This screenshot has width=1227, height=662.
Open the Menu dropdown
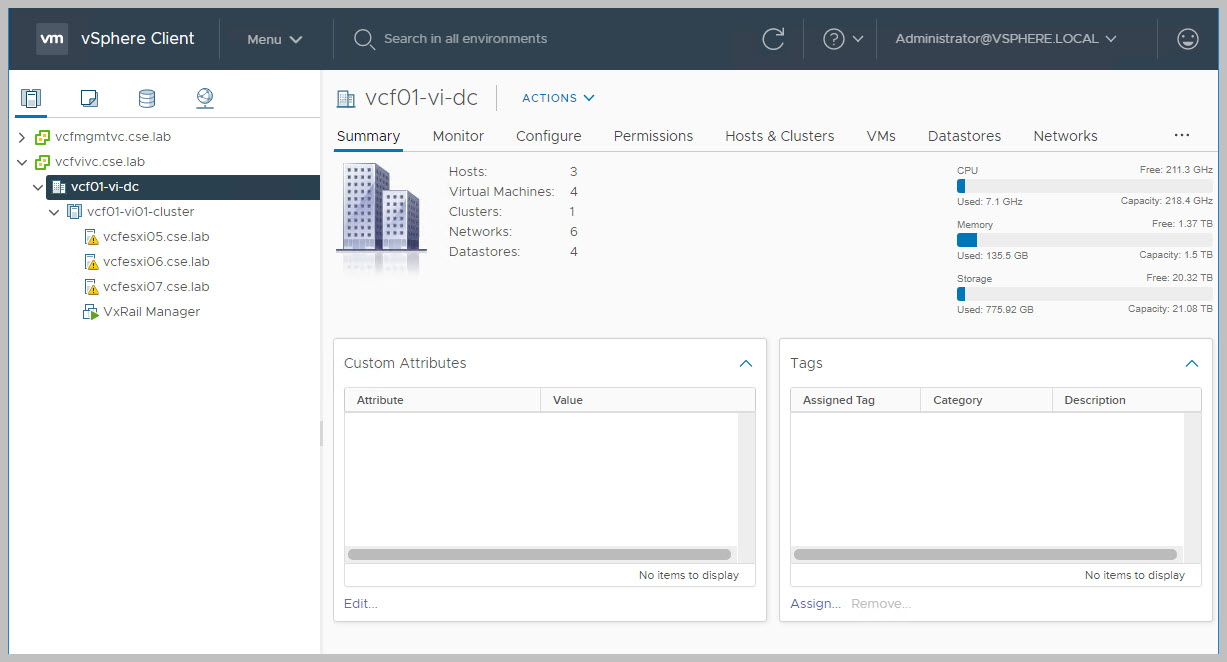pyautogui.click(x=274, y=39)
